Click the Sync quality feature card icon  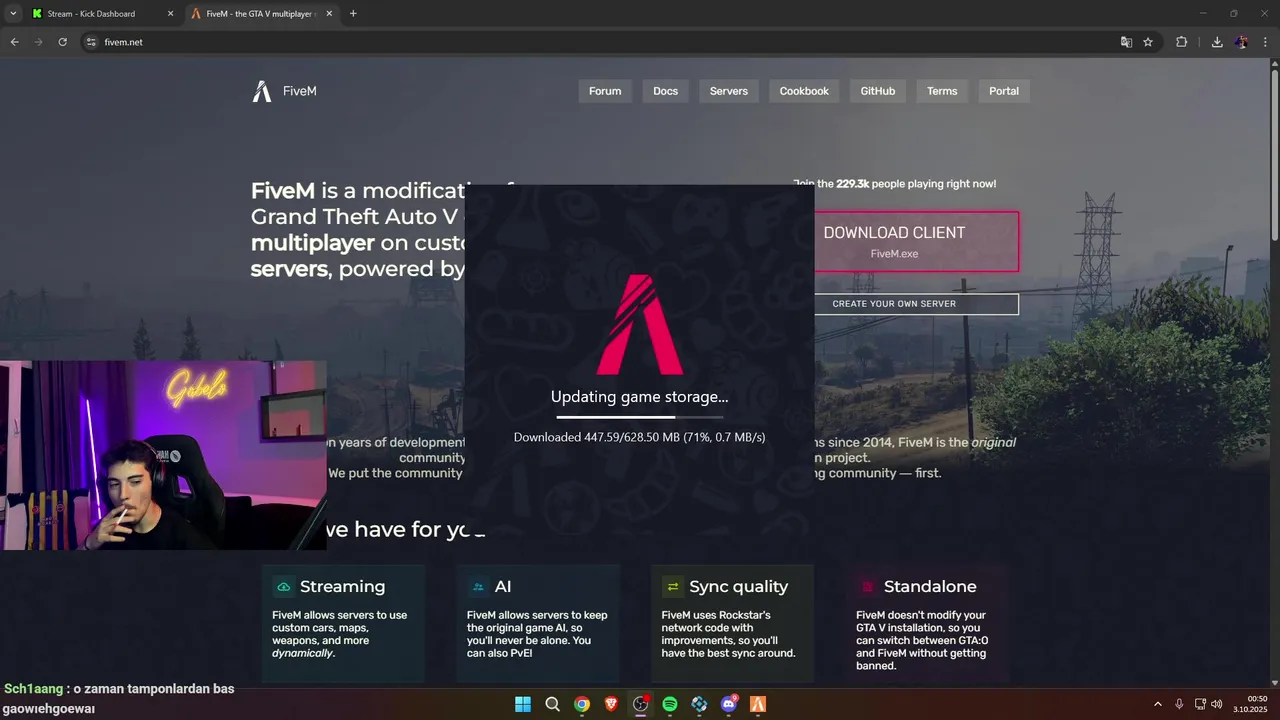tap(673, 587)
